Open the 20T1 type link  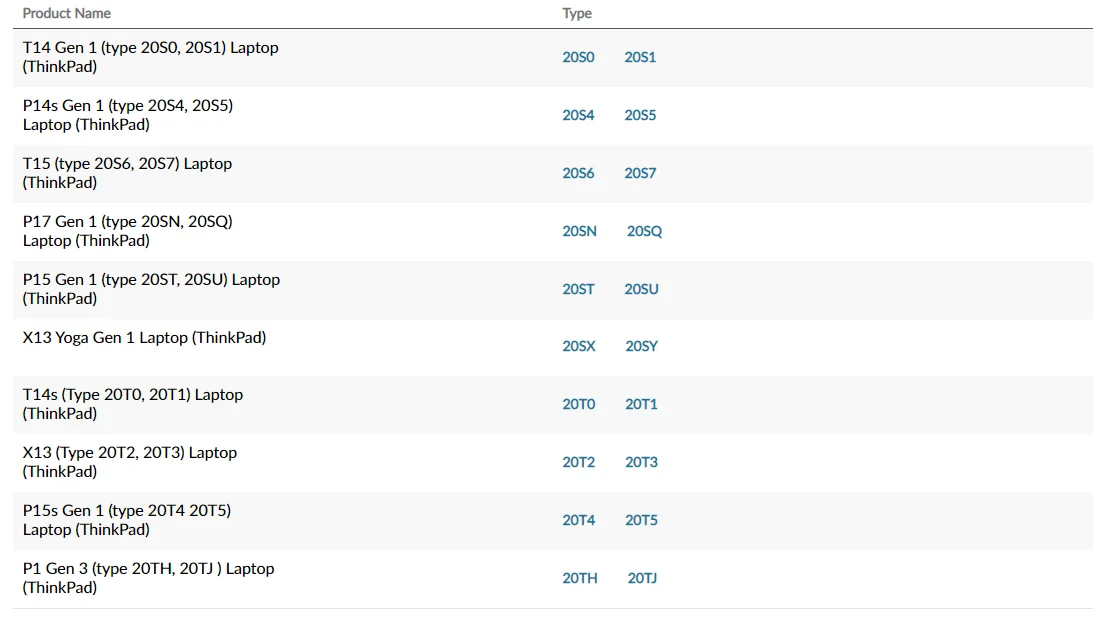tap(641, 404)
